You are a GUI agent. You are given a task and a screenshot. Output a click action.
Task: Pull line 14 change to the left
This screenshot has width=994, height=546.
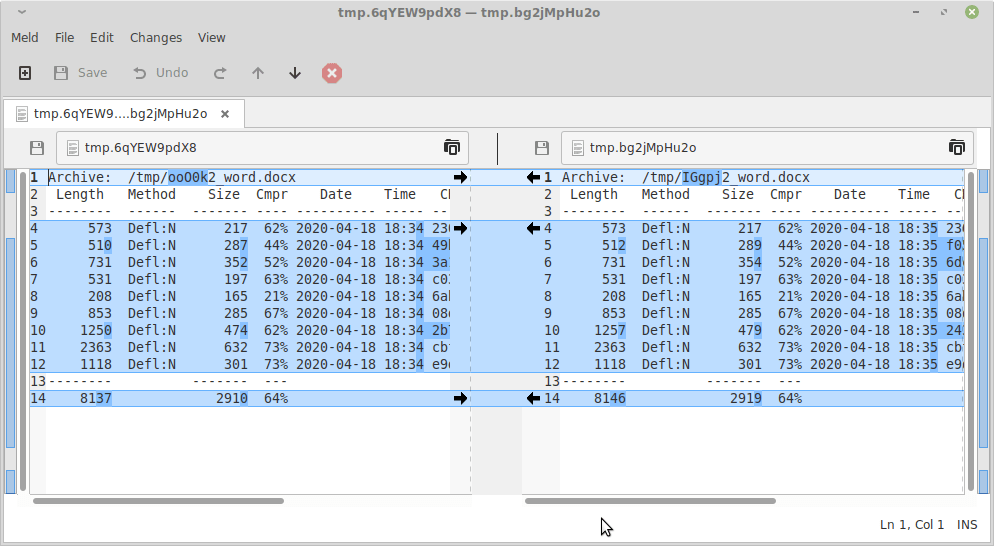click(x=533, y=398)
